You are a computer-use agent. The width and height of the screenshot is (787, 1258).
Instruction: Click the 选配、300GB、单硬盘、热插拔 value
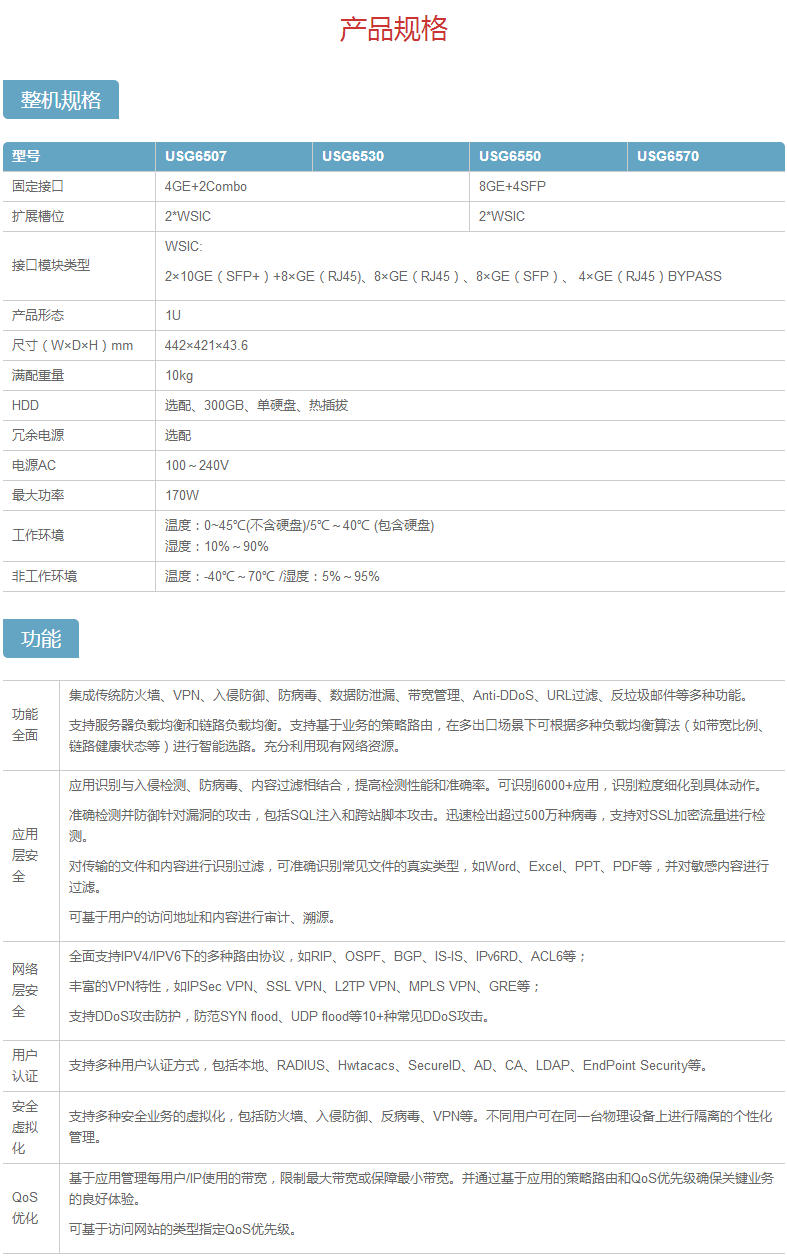pos(257,405)
